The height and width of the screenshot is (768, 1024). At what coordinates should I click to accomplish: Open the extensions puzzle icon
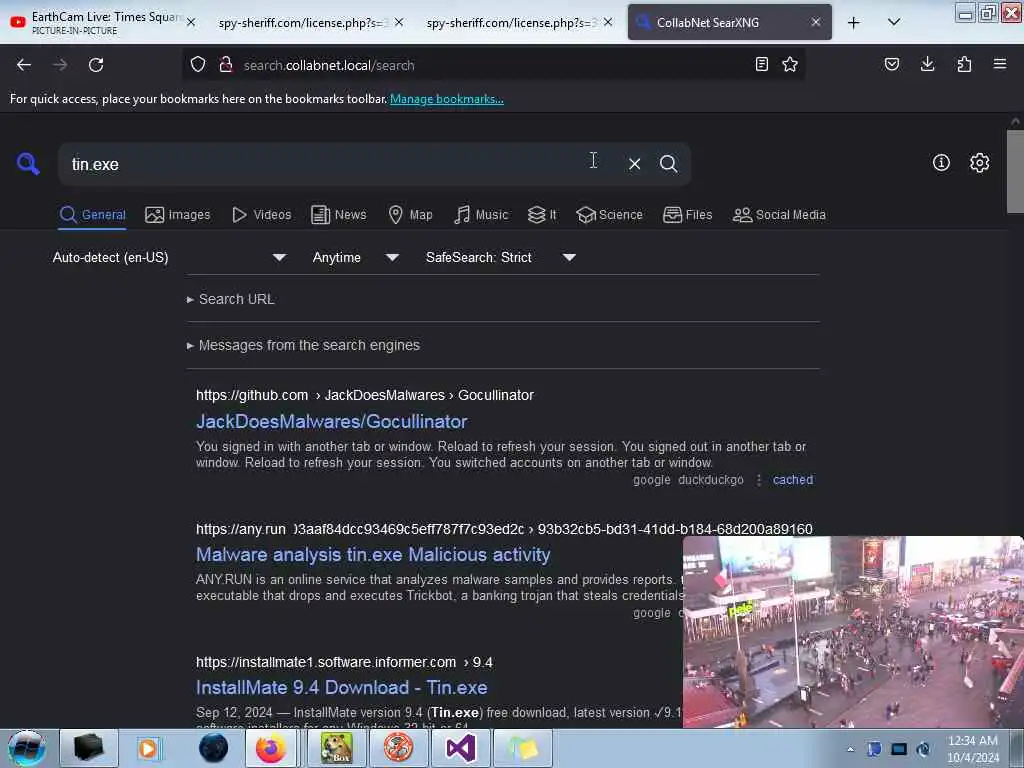pyautogui.click(x=964, y=64)
